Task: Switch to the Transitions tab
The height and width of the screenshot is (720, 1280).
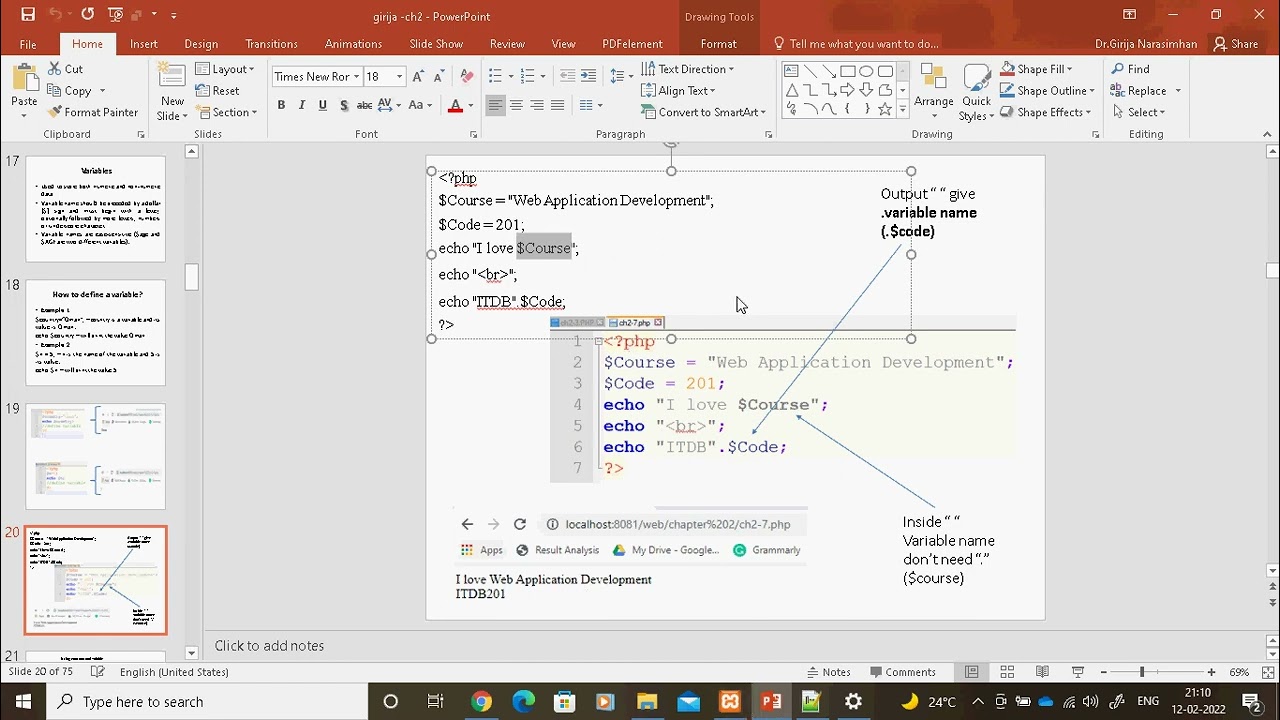Action: point(271,44)
